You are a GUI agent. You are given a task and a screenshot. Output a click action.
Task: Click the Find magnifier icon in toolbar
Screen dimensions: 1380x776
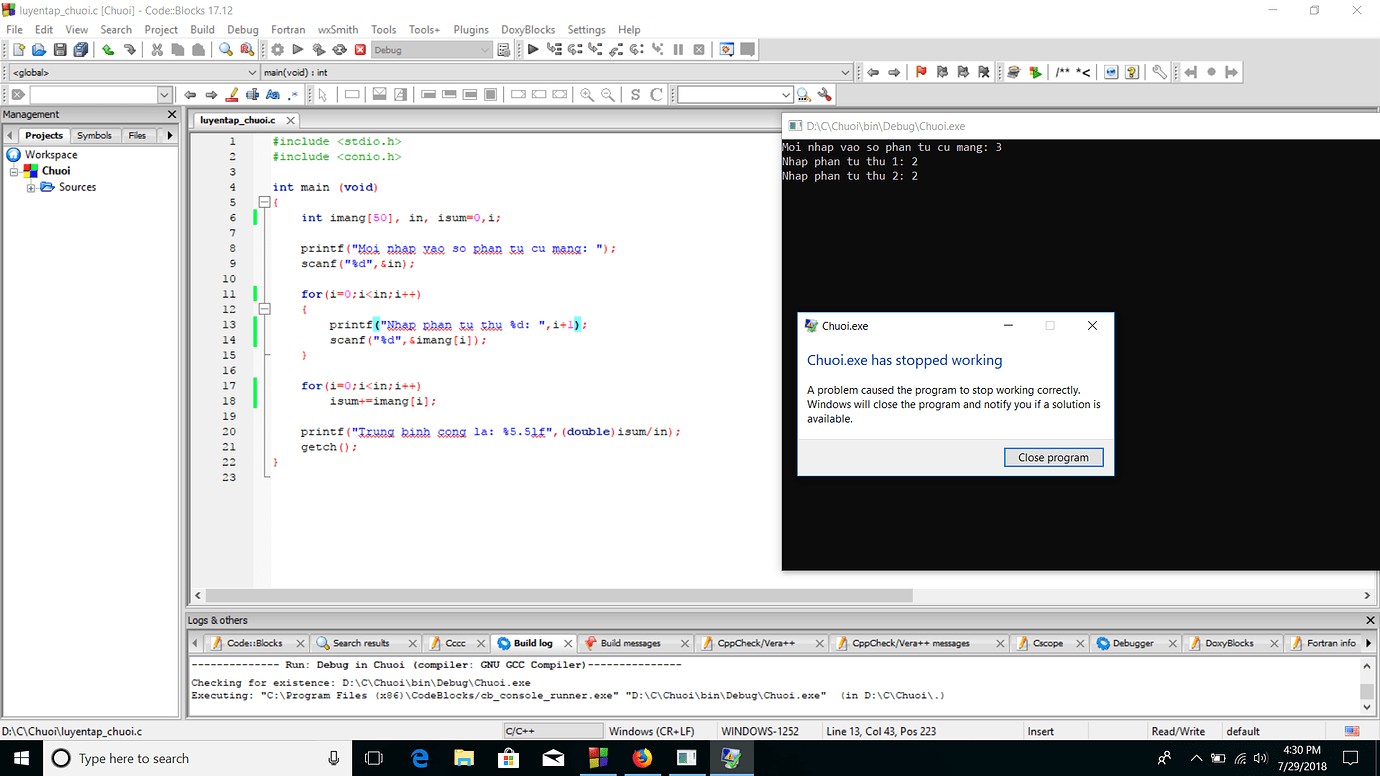click(x=226, y=50)
